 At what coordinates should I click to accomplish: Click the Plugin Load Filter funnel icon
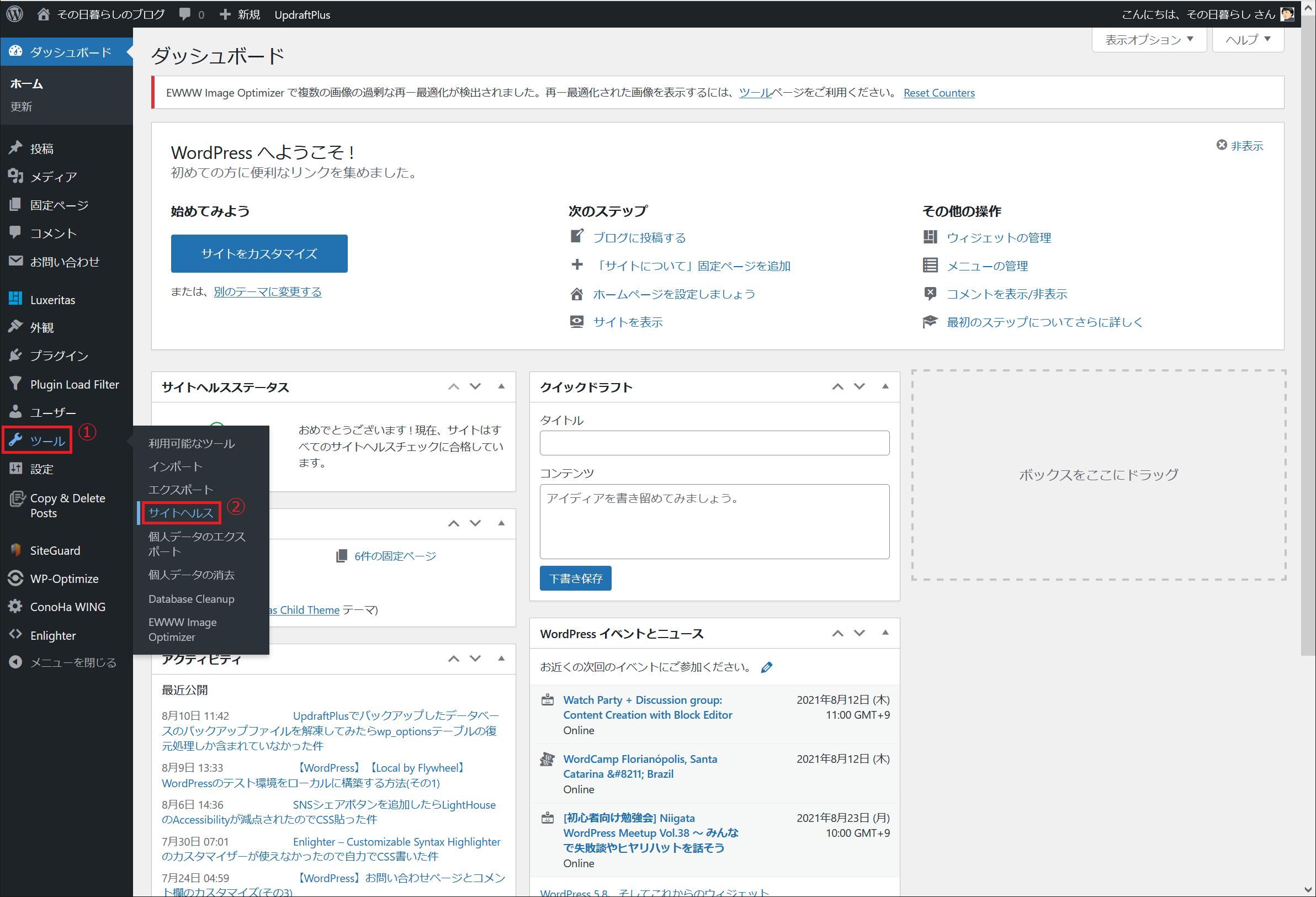click(15, 384)
